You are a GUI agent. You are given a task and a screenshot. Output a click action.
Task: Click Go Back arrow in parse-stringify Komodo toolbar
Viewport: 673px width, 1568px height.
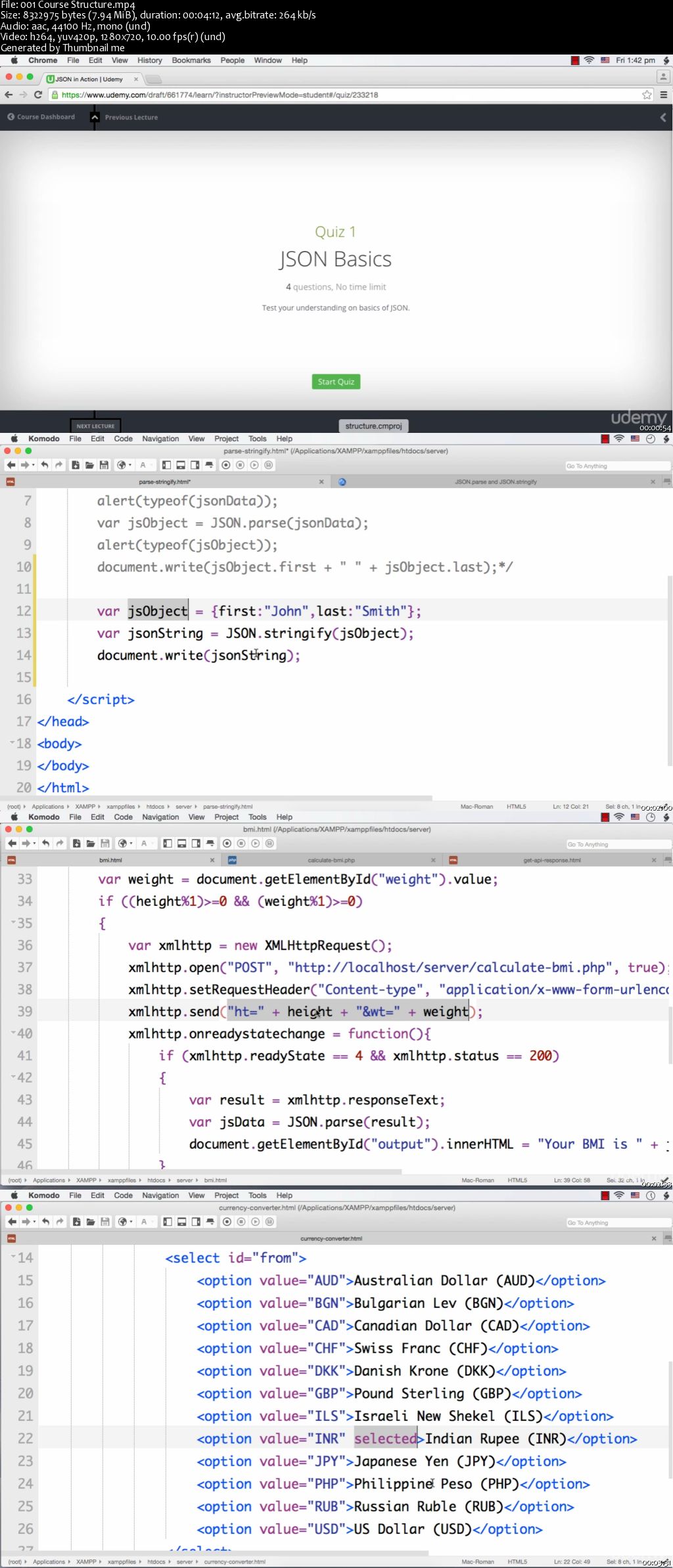tap(11, 465)
